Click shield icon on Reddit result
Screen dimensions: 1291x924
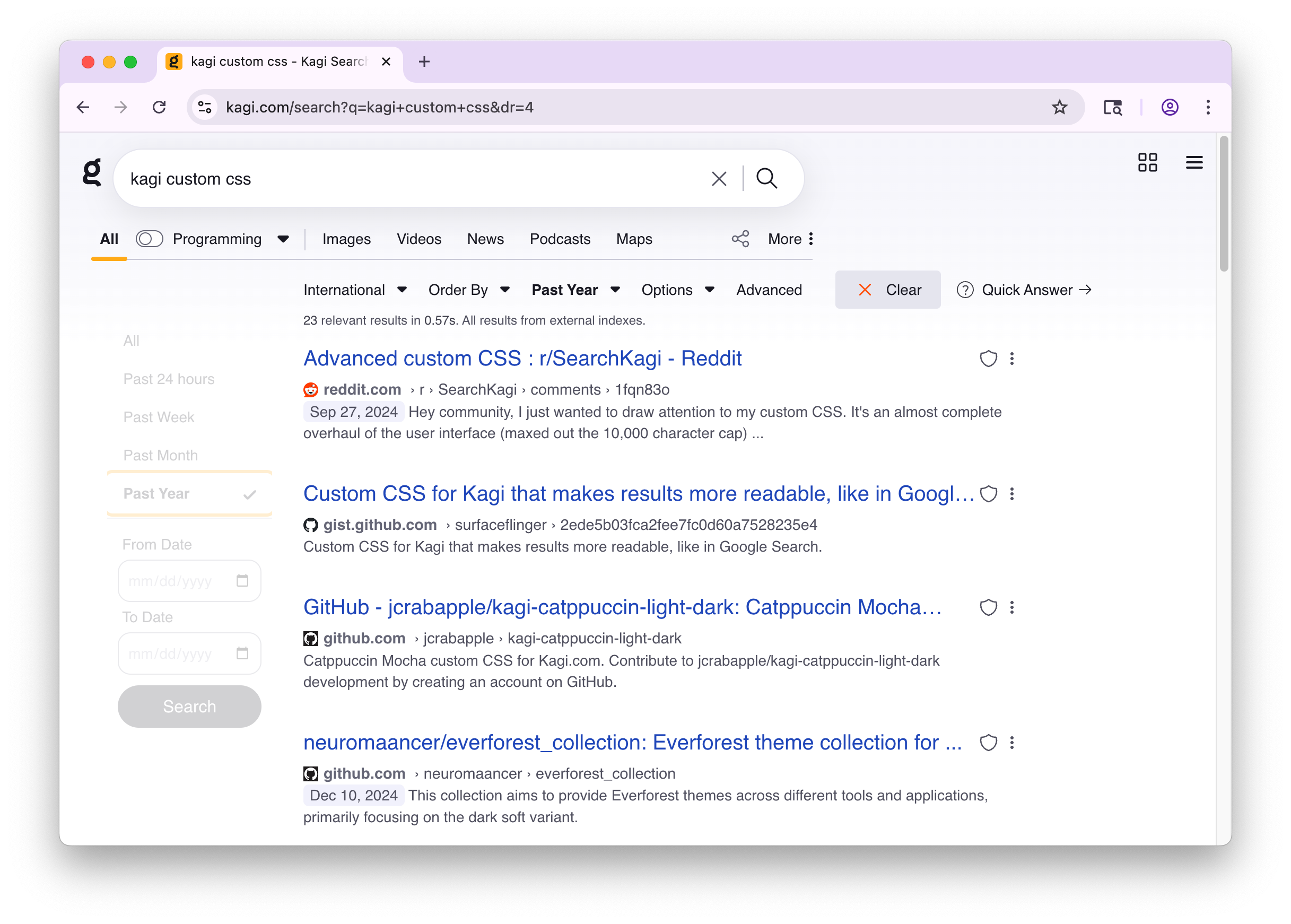988,359
